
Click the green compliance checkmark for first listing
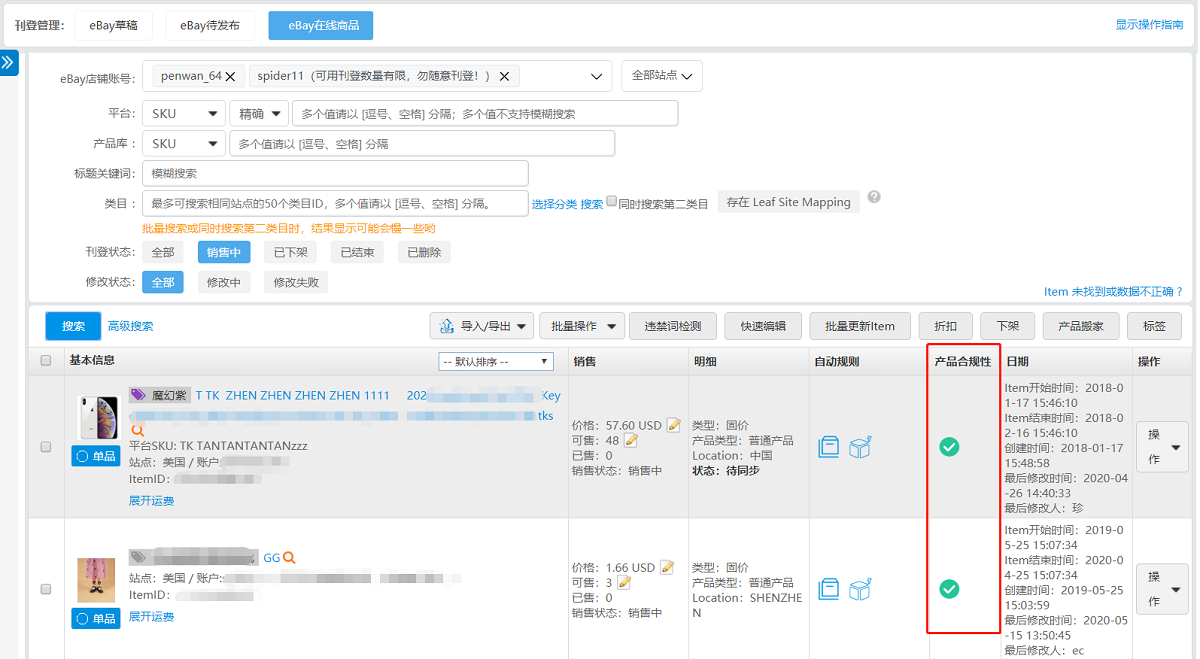tap(948, 448)
